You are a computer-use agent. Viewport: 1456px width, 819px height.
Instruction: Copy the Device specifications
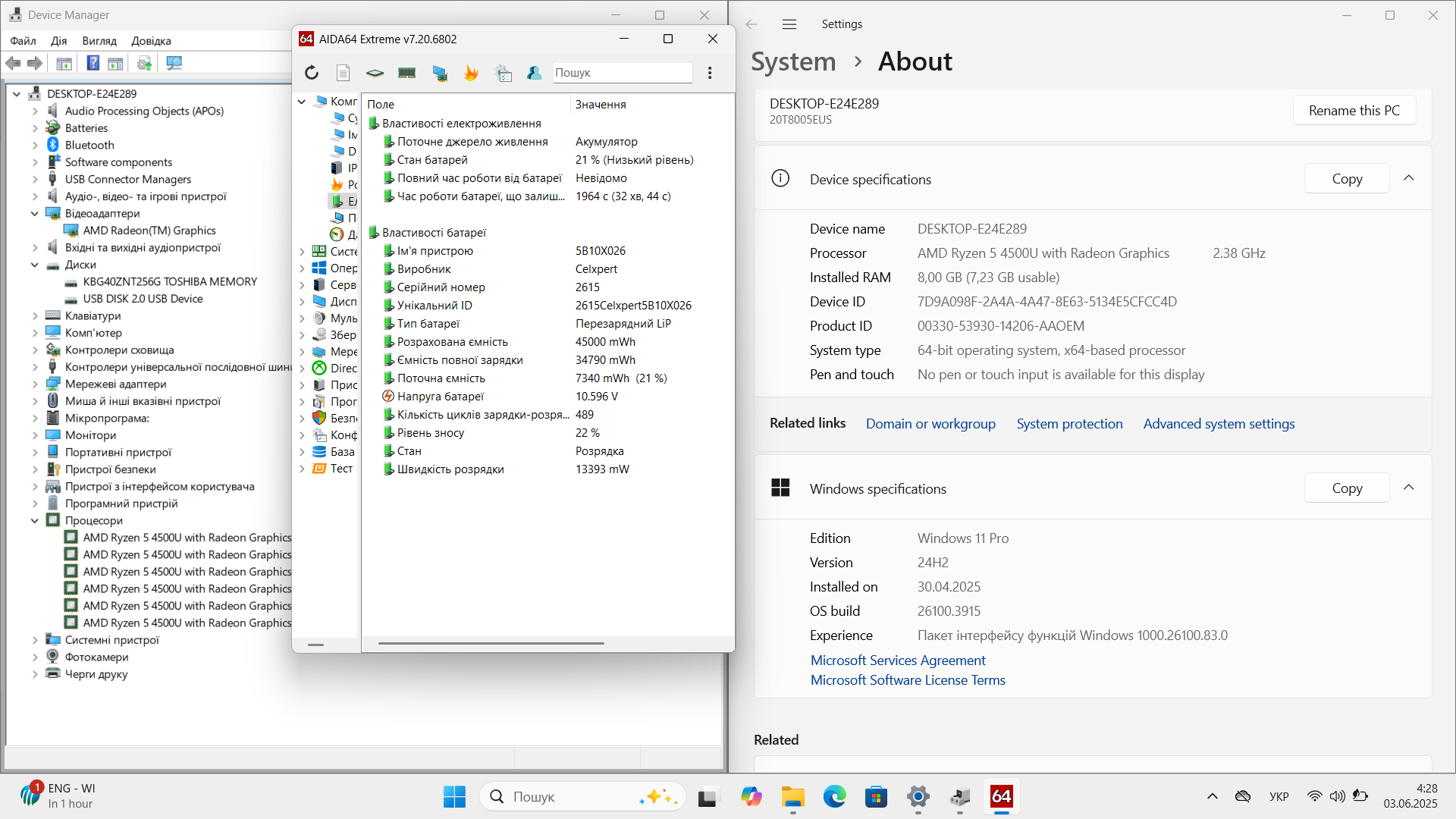point(1347,179)
